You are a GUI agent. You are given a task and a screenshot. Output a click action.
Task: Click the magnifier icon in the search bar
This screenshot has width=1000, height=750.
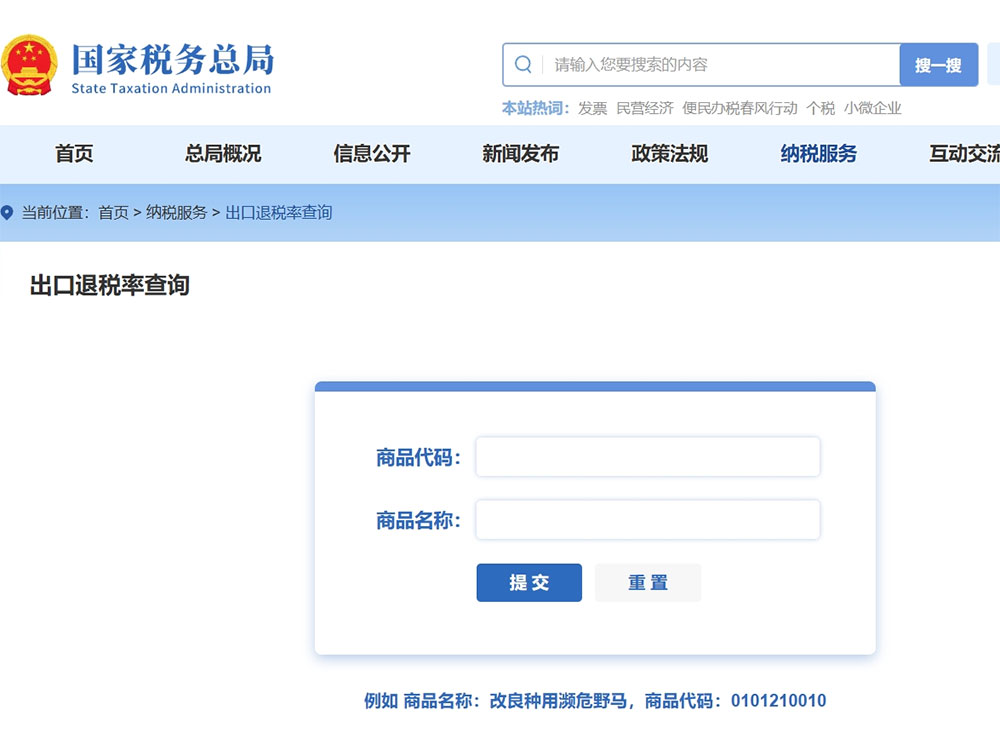(524, 63)
